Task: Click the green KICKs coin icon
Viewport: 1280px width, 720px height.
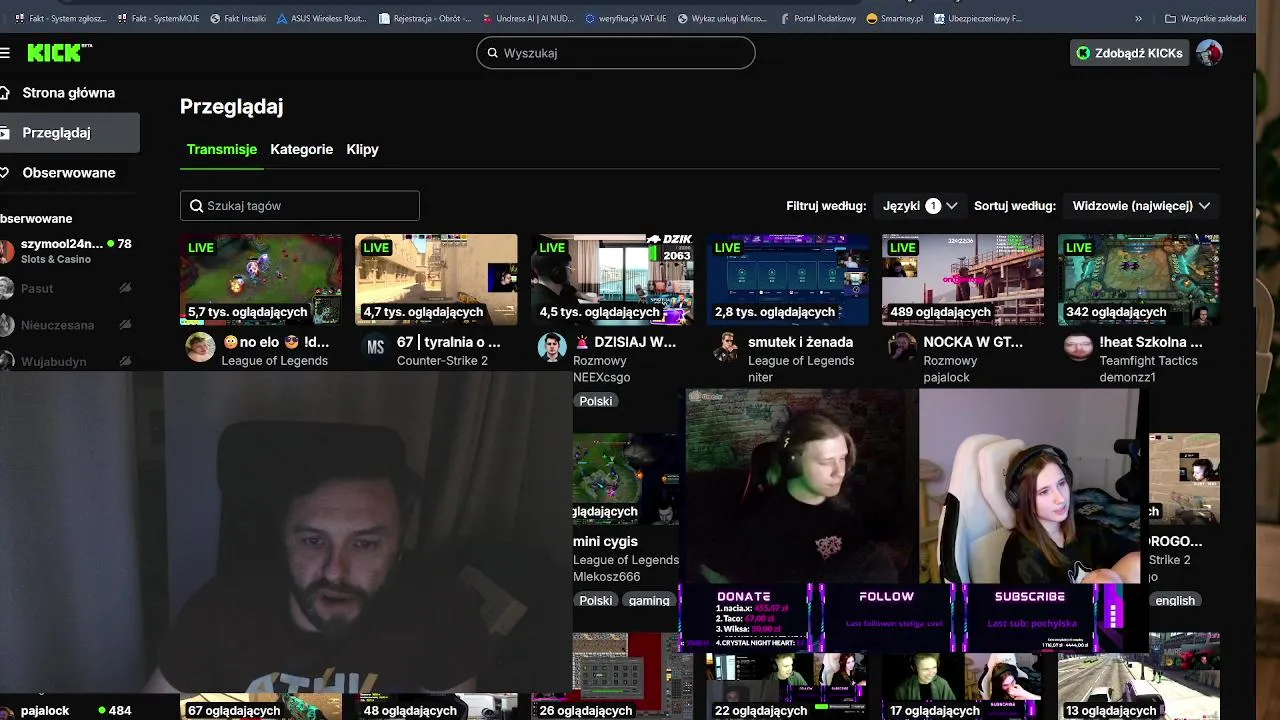Action: pyautogui.click(x=1083, y=53)
